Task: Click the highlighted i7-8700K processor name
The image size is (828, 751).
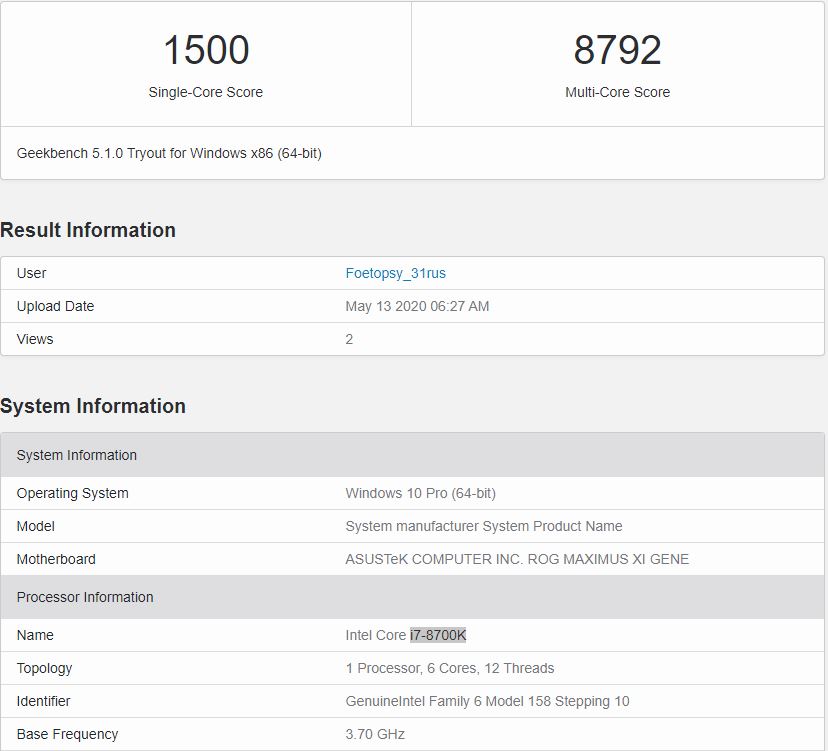Action: (x=438, y=635)
